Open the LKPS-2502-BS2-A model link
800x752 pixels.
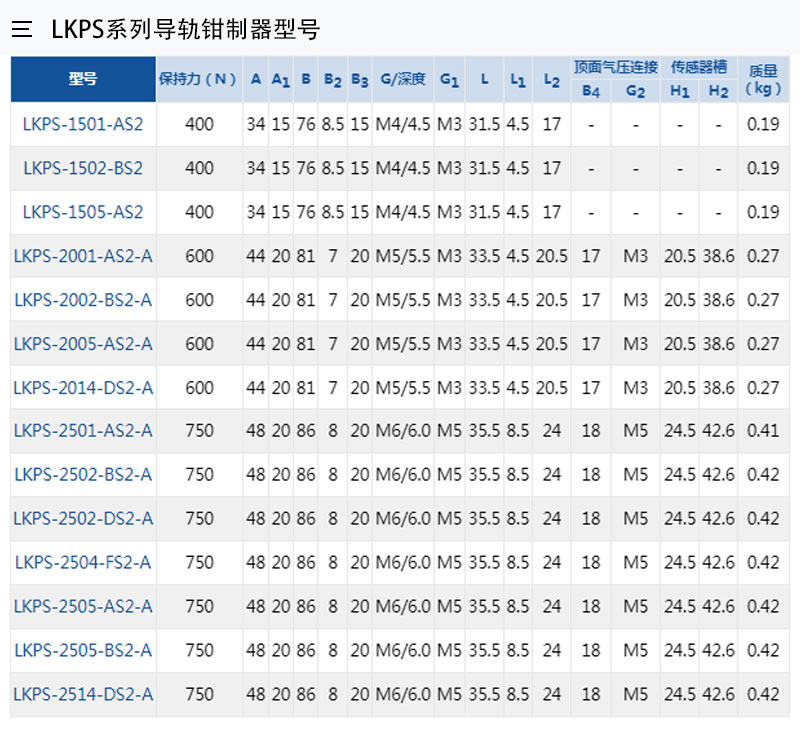coord(83,475)
